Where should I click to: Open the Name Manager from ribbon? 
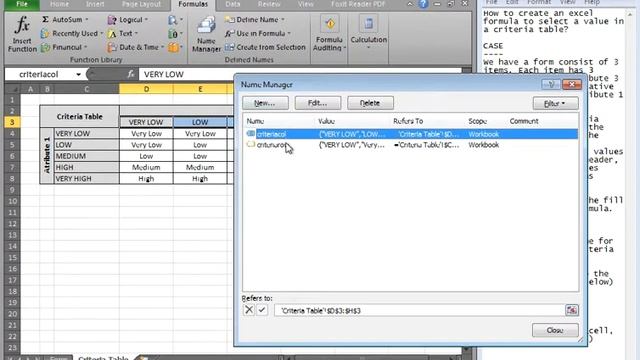click(x=206, y=34)
